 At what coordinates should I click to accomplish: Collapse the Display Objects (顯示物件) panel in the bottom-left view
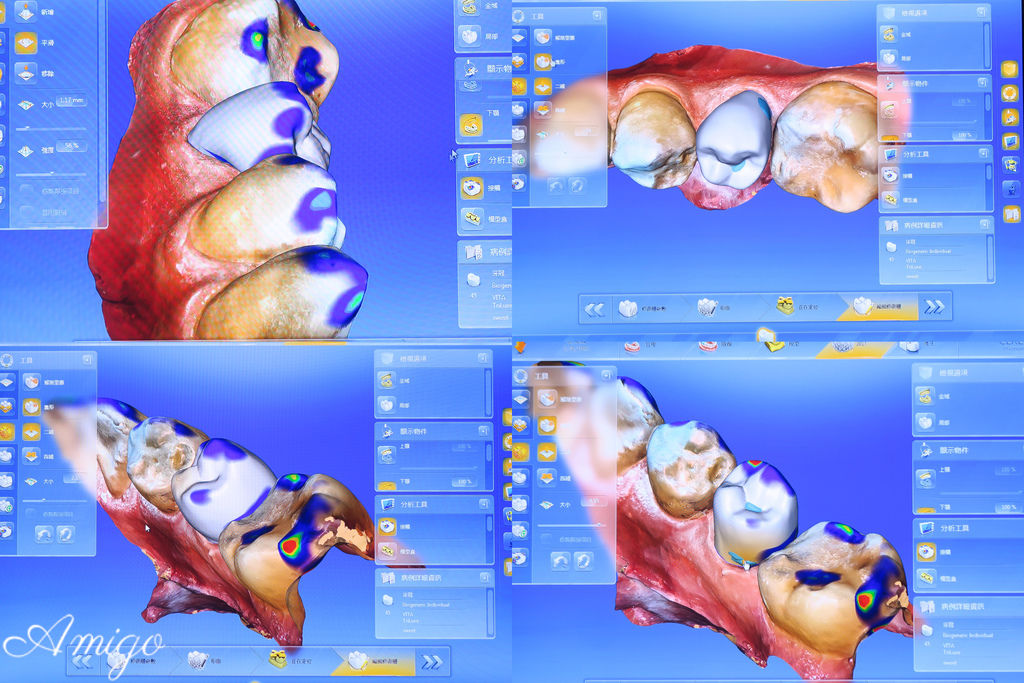click(x=483, y=431)
